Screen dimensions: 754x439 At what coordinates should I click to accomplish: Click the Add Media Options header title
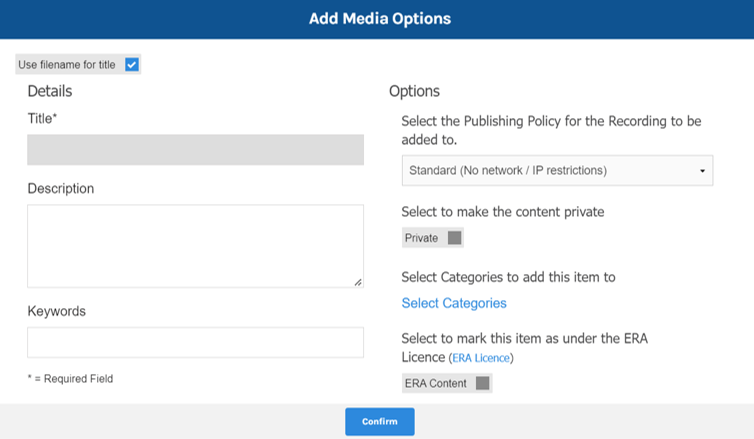coord(379,19)
